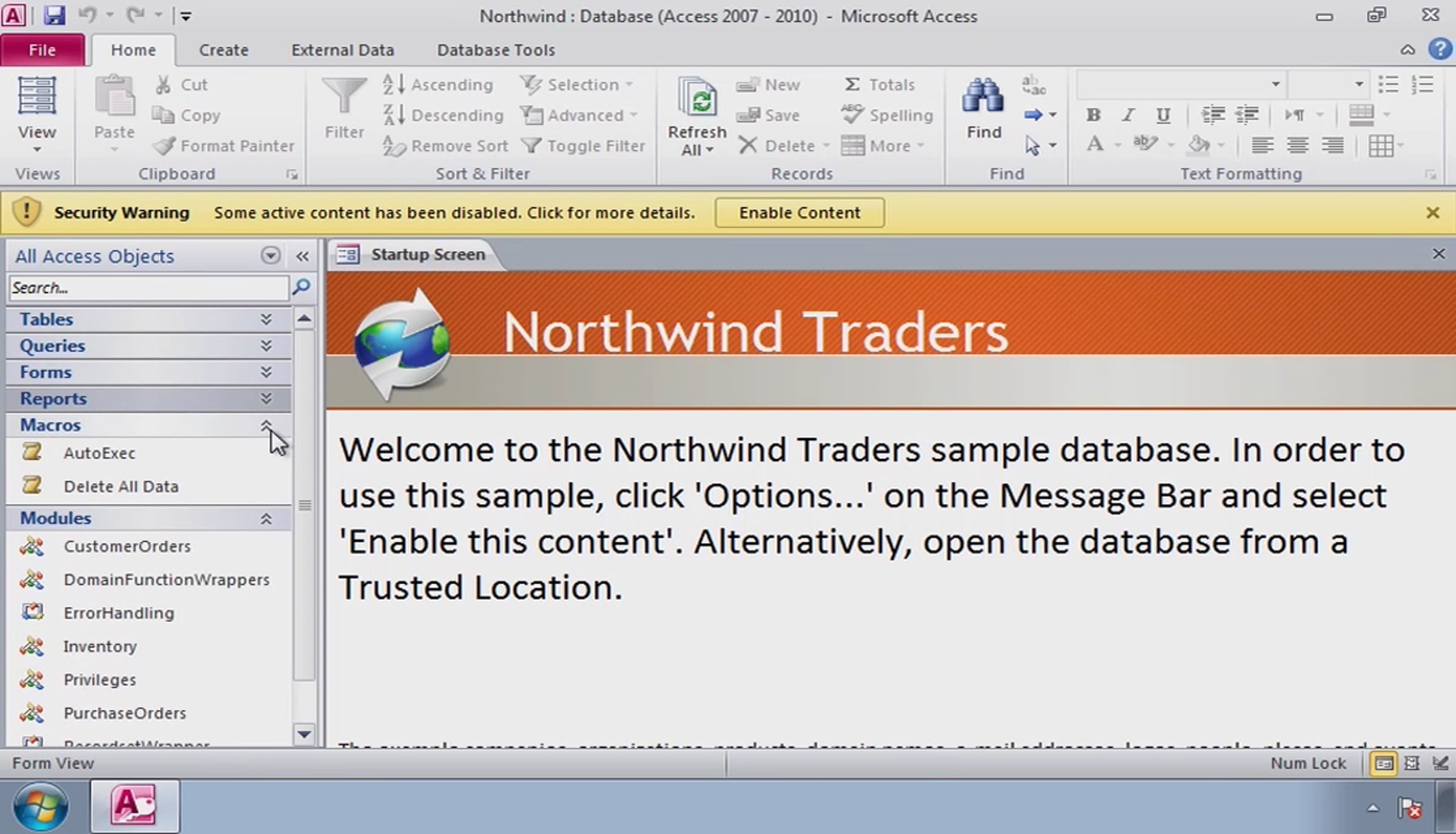This screenshot has width=1456, height=834.
Task: Expand the Tables group
Action: tap(266, 319)
